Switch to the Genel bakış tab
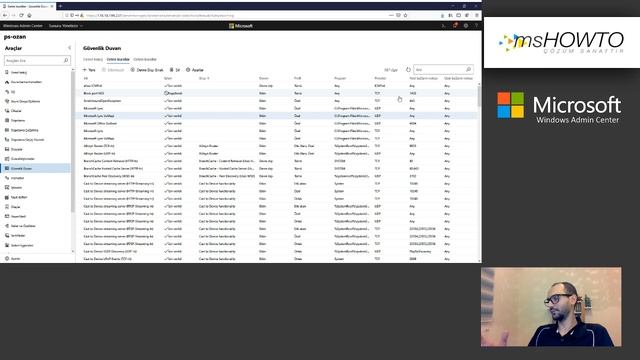This screenshot has height=360, width=640. [x=93, y=59]
